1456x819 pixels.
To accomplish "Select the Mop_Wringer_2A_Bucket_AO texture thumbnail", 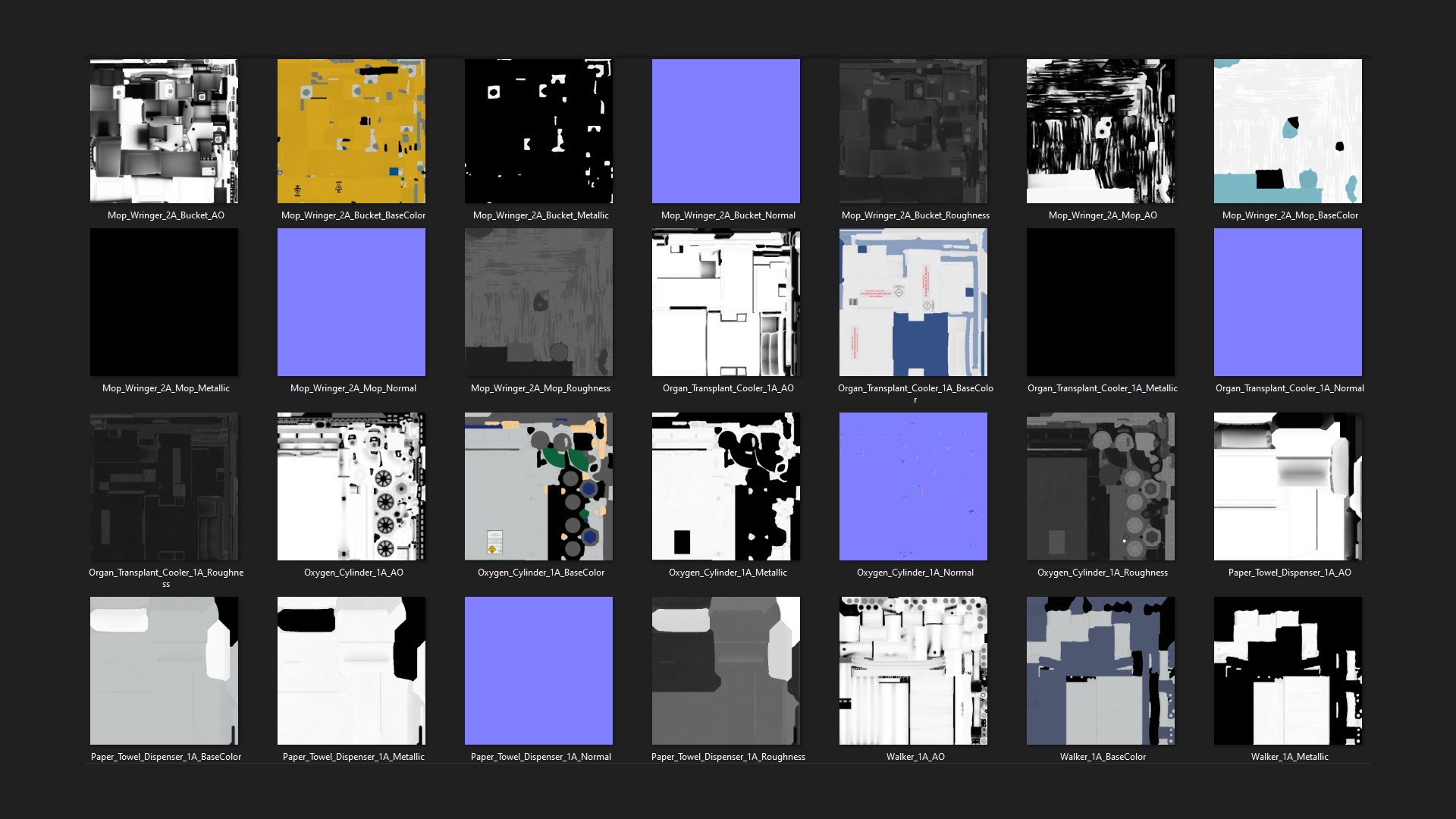I will pos(164,131).
